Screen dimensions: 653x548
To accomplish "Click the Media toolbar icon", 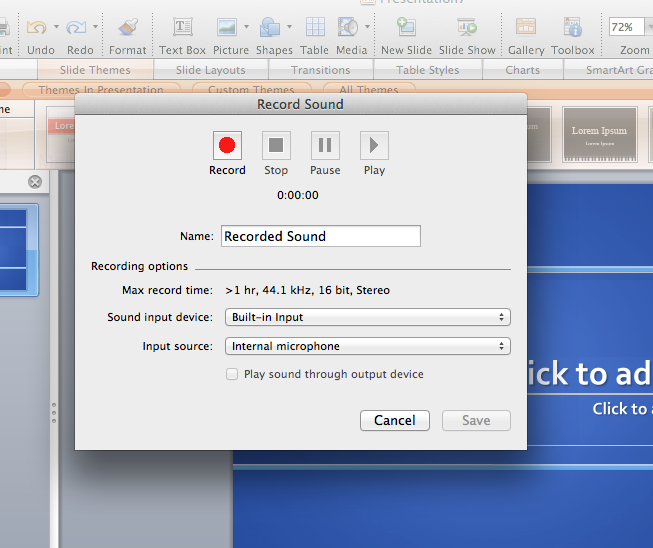I will pyautogui.click(x=348, y=27).
